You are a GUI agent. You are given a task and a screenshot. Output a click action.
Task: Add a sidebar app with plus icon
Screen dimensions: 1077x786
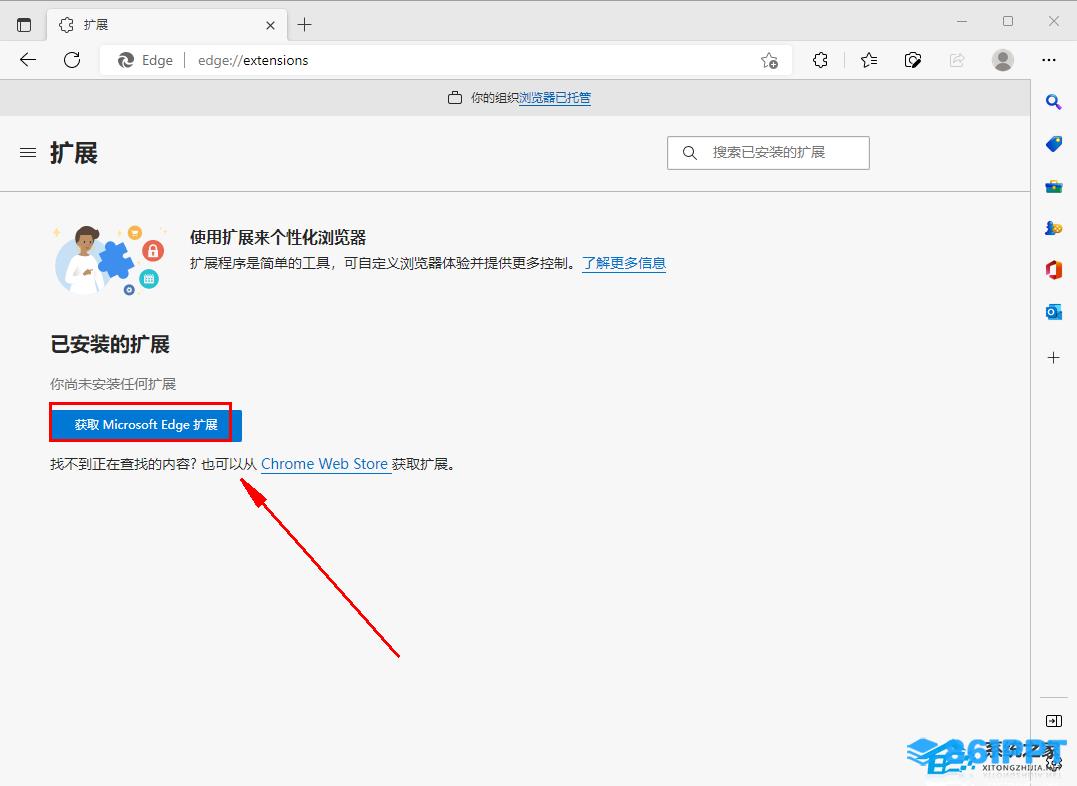pyautogui.click(x=1054, y=357)
